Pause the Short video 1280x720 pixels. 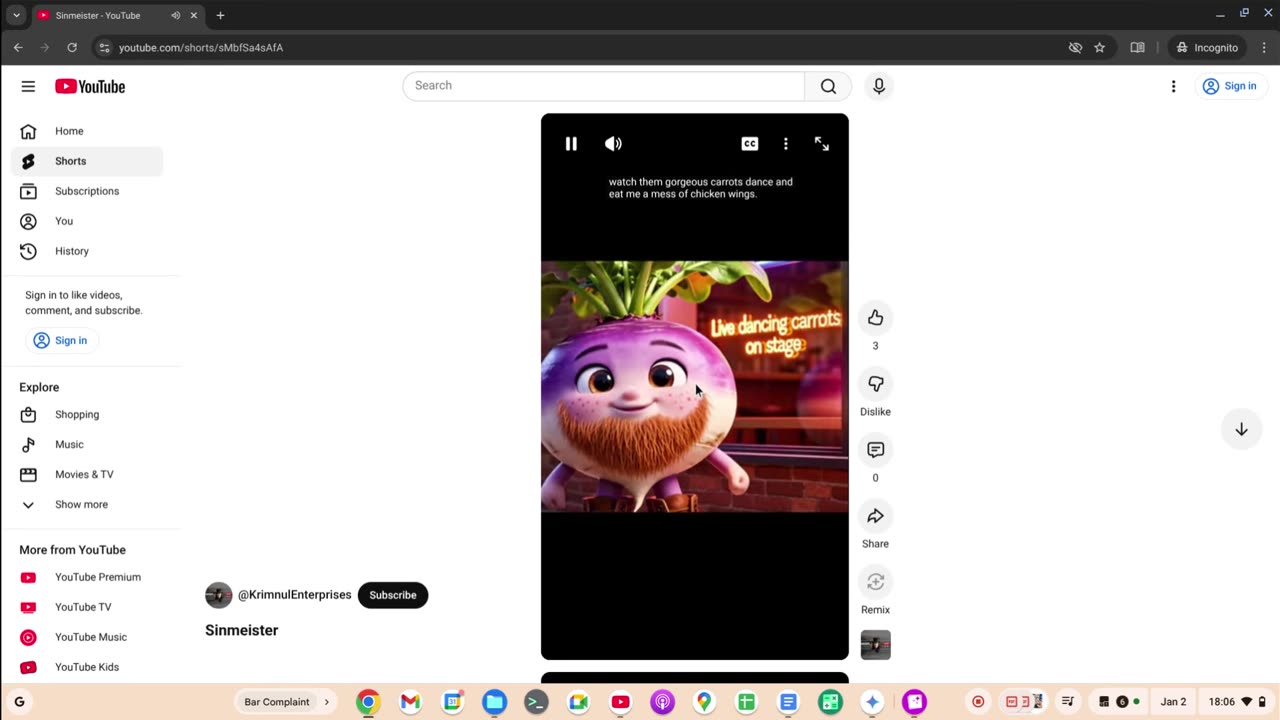pos(571,144)
